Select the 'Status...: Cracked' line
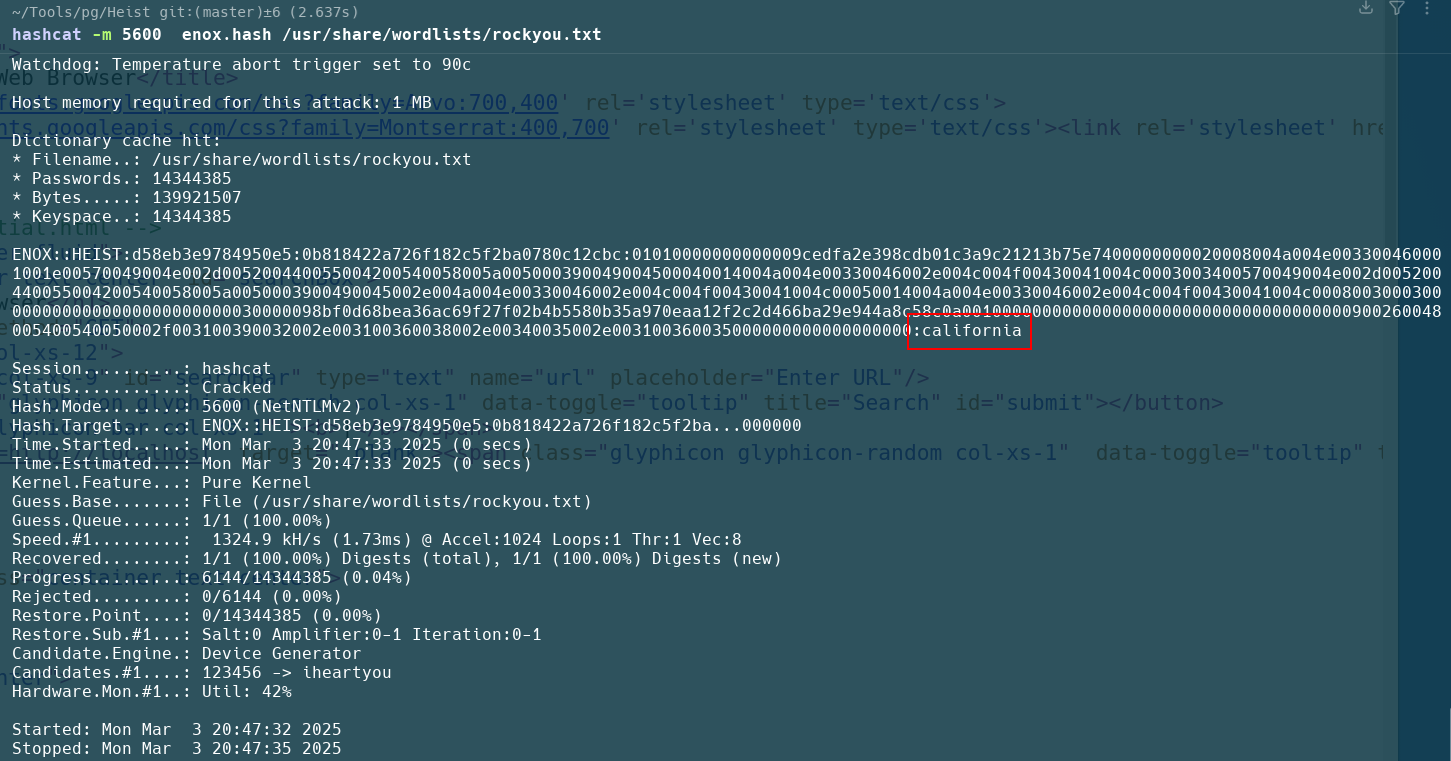The height and width of the screenshot is (761, 1451). (x=141, y=388)
